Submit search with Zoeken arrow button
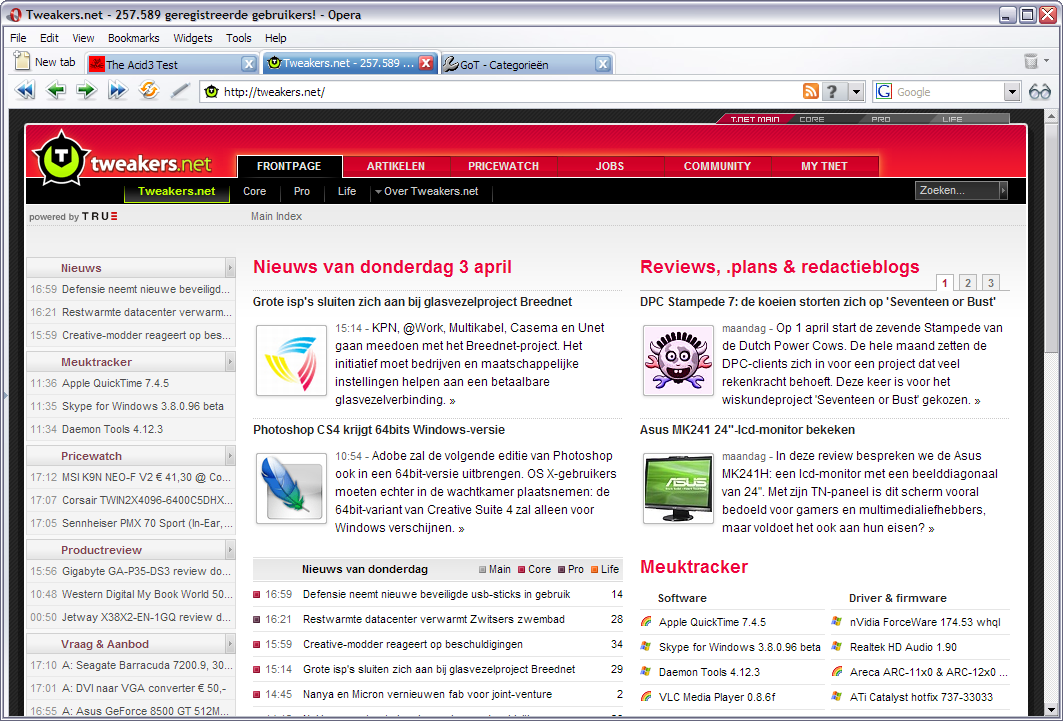The height and width of the screenshot is (721, 1063). click(1004, 190)
